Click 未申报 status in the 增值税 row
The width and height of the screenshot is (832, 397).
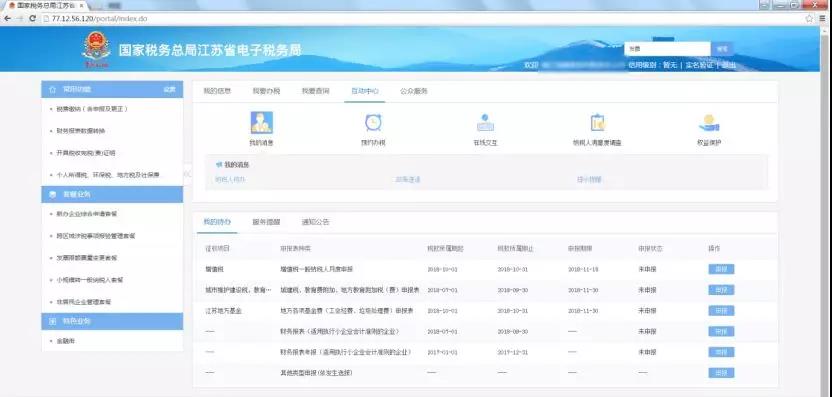[x=647, y=269]
